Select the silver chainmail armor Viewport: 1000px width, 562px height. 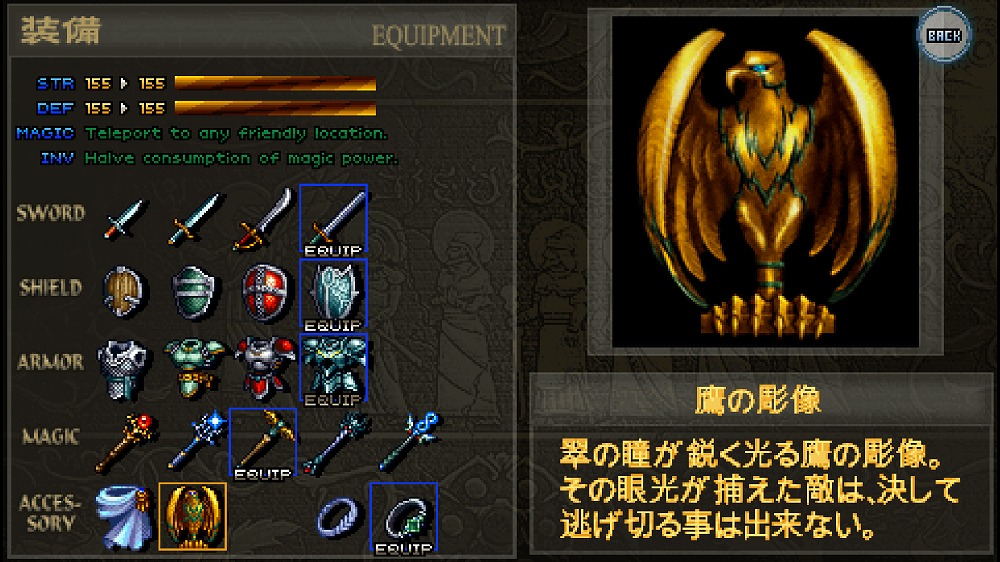122,369
